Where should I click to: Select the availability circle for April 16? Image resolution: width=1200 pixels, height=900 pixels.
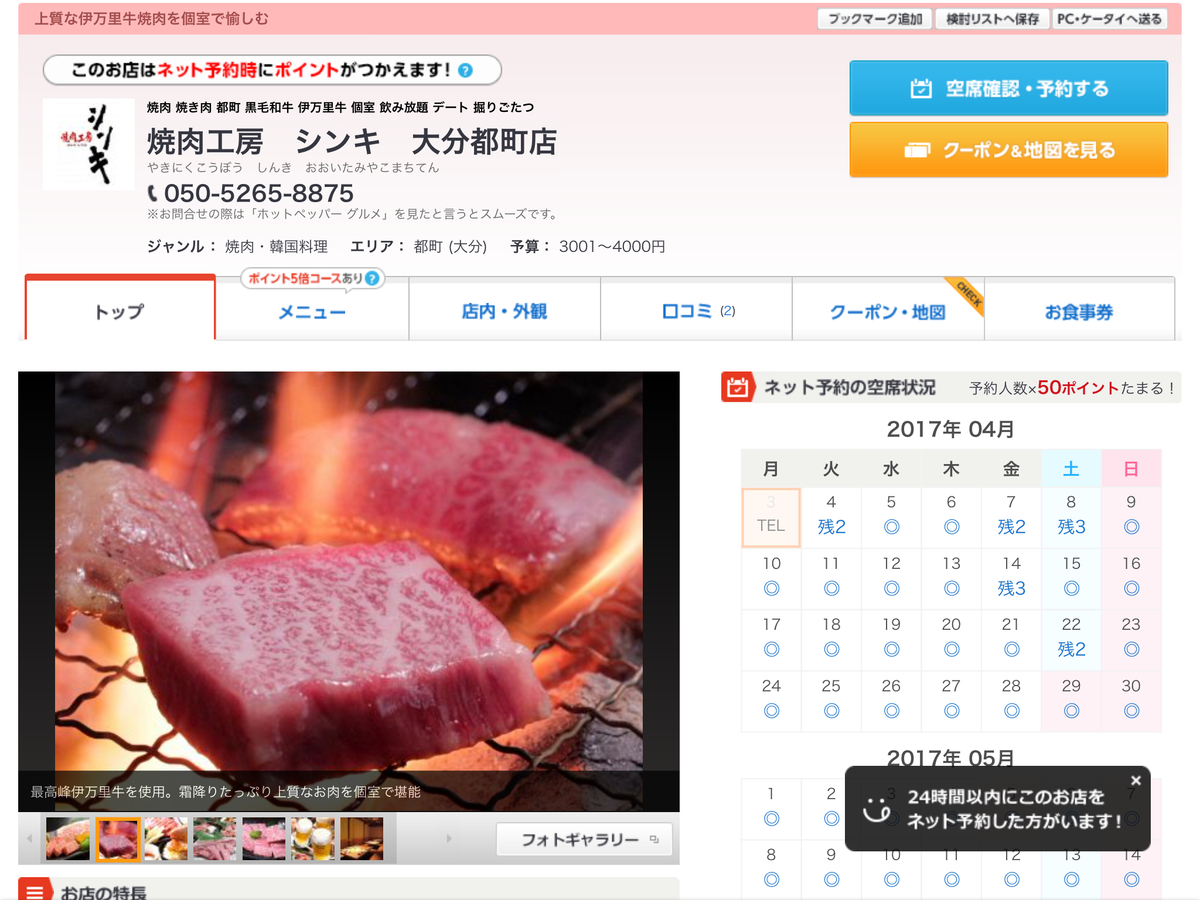(1131, 588)
